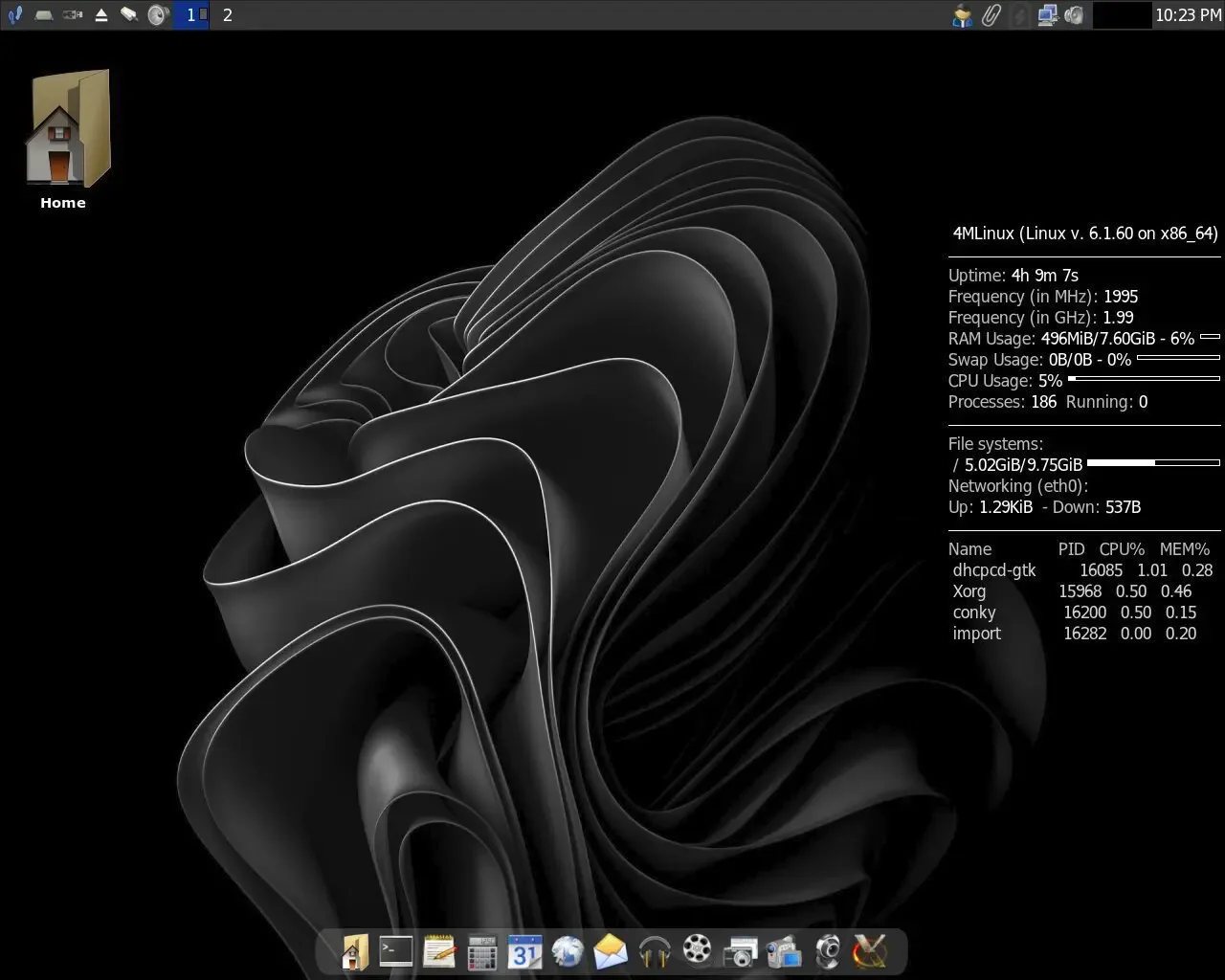Open the main menu footprints icon
The width and height of the screenshot is (1225, 980).
pyautogui.click(x=15, y=14)
